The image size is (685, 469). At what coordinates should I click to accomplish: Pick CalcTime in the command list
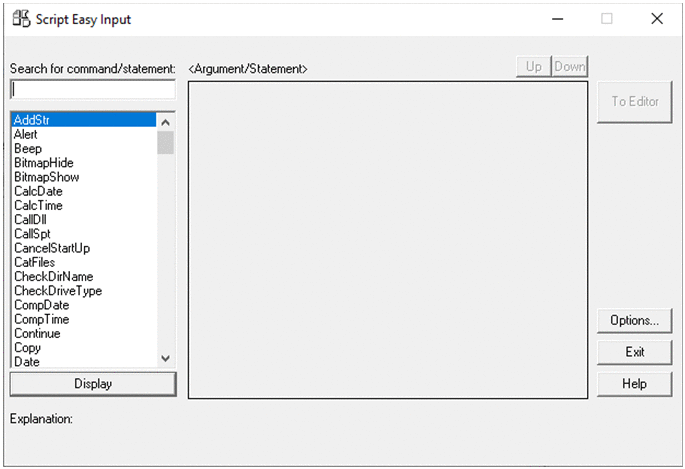tap(83, 205)
